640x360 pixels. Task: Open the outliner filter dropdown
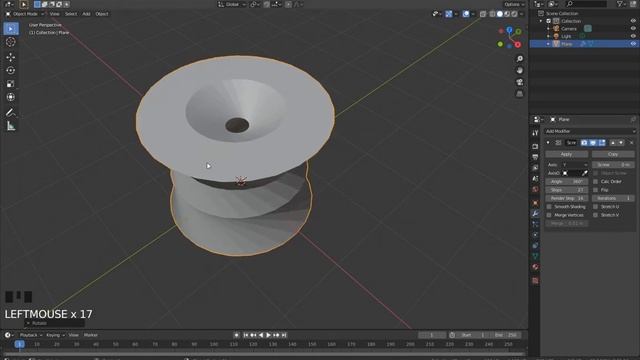point(622,4)
